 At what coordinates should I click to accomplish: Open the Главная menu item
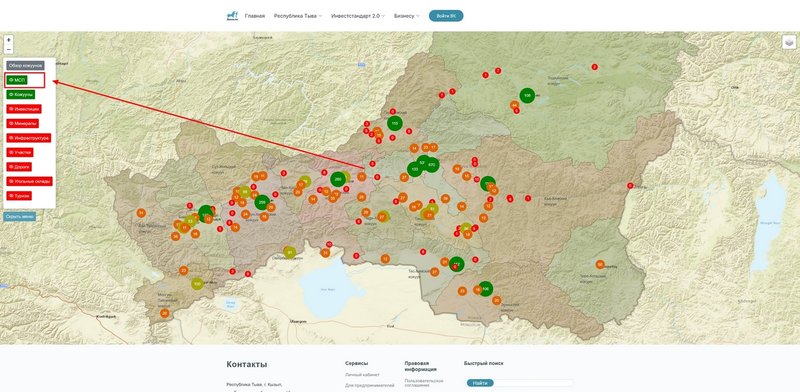[255, 16]
